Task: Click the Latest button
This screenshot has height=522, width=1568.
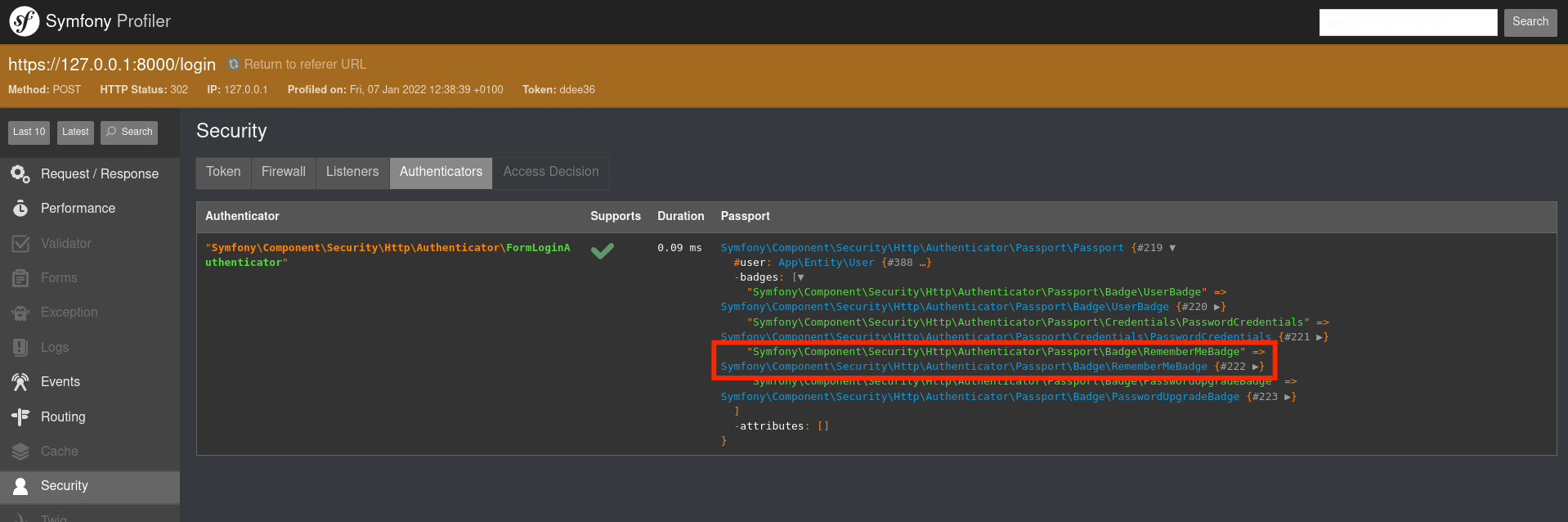Action: coord(75,132)
